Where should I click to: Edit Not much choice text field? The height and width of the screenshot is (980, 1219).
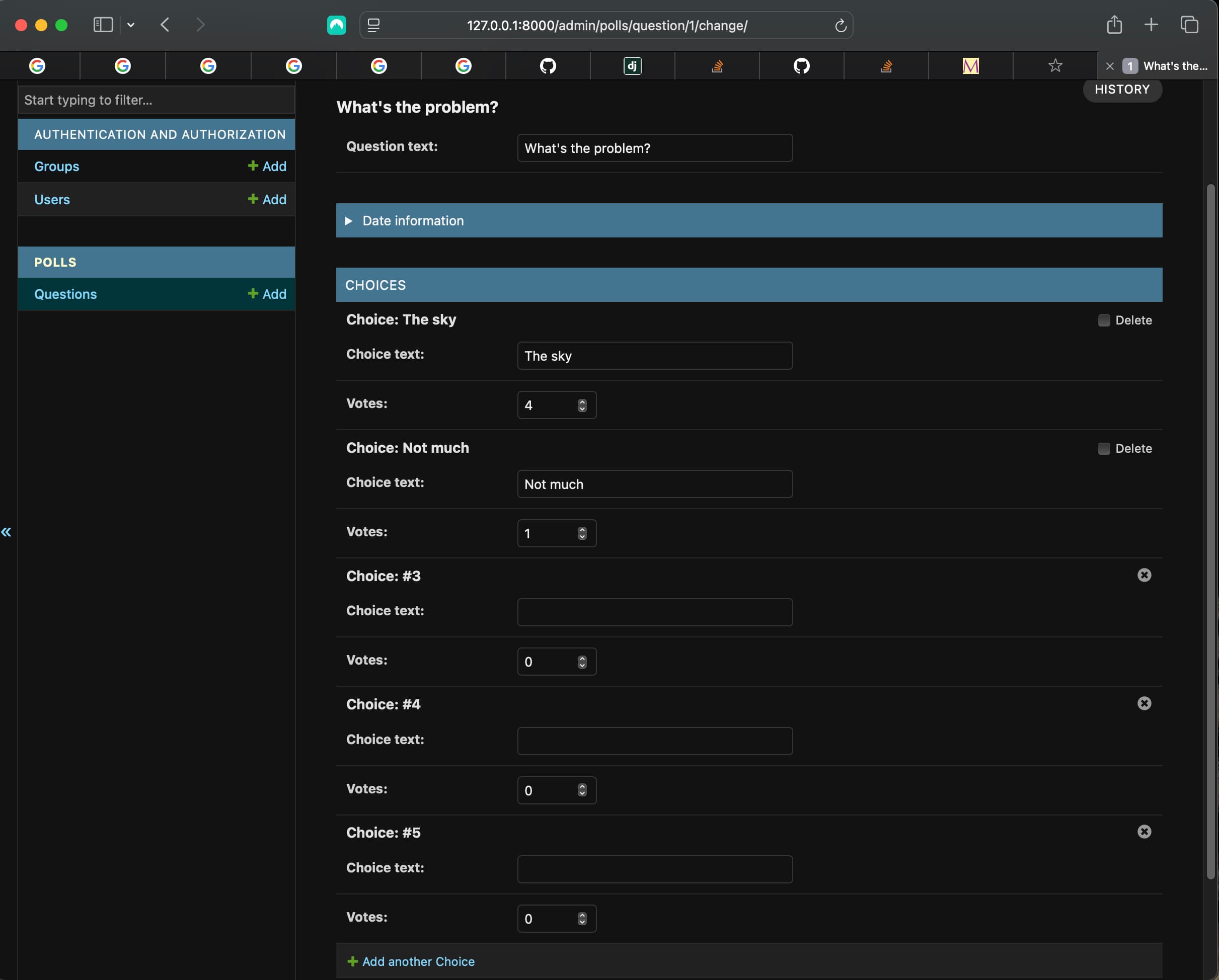(x=655, y=484)
